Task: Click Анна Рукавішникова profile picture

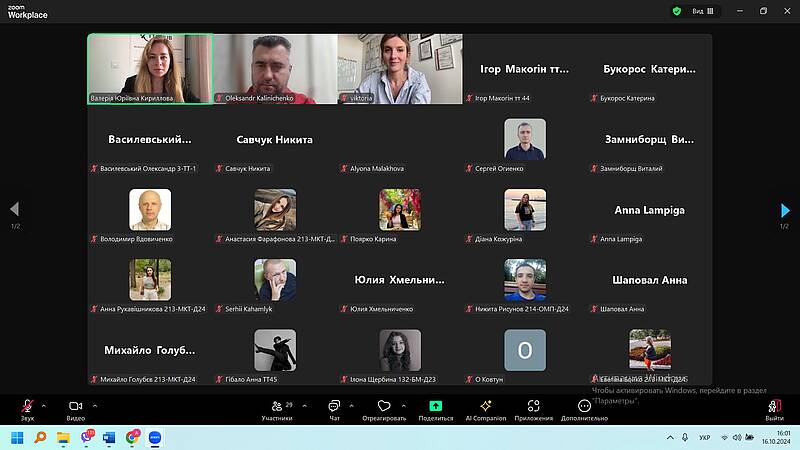Action: 150,279
